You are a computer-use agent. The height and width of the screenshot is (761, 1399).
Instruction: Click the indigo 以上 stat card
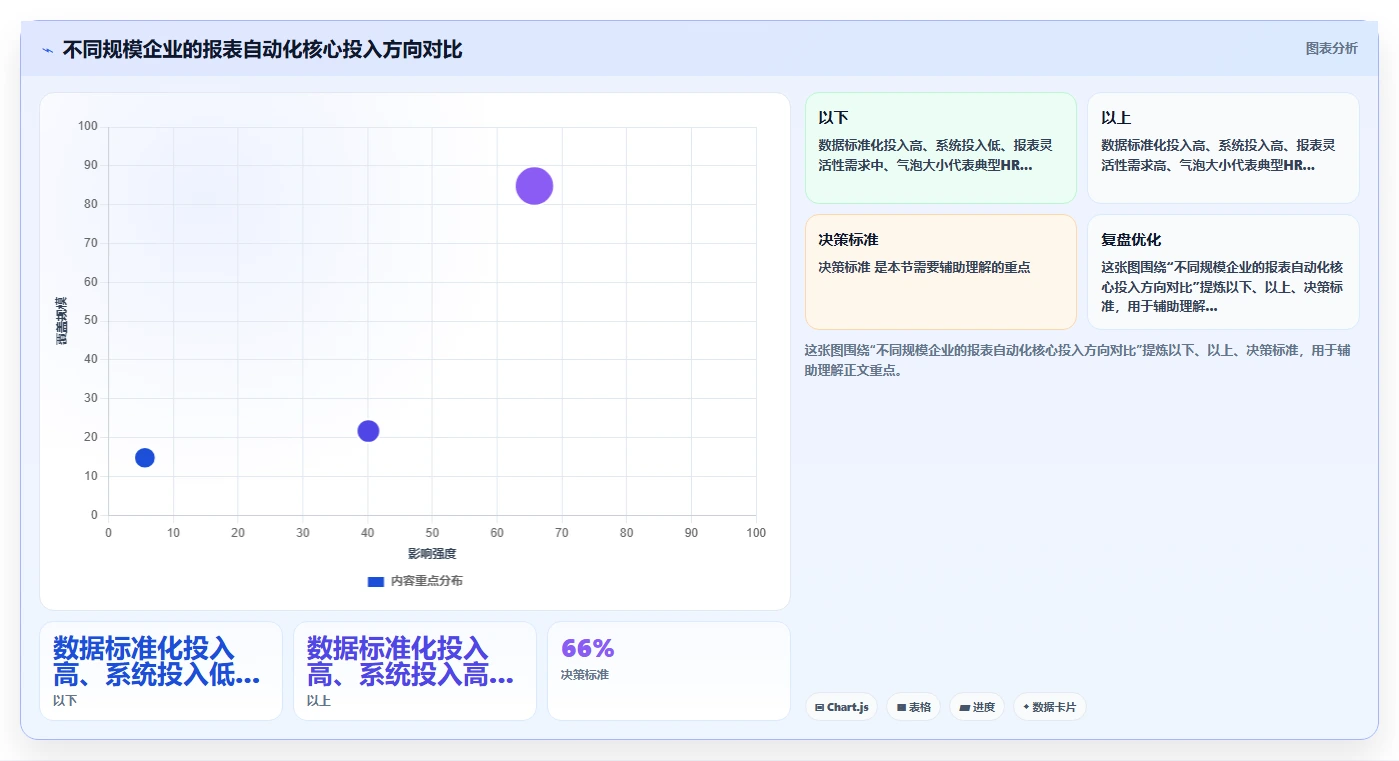[414, 671]
